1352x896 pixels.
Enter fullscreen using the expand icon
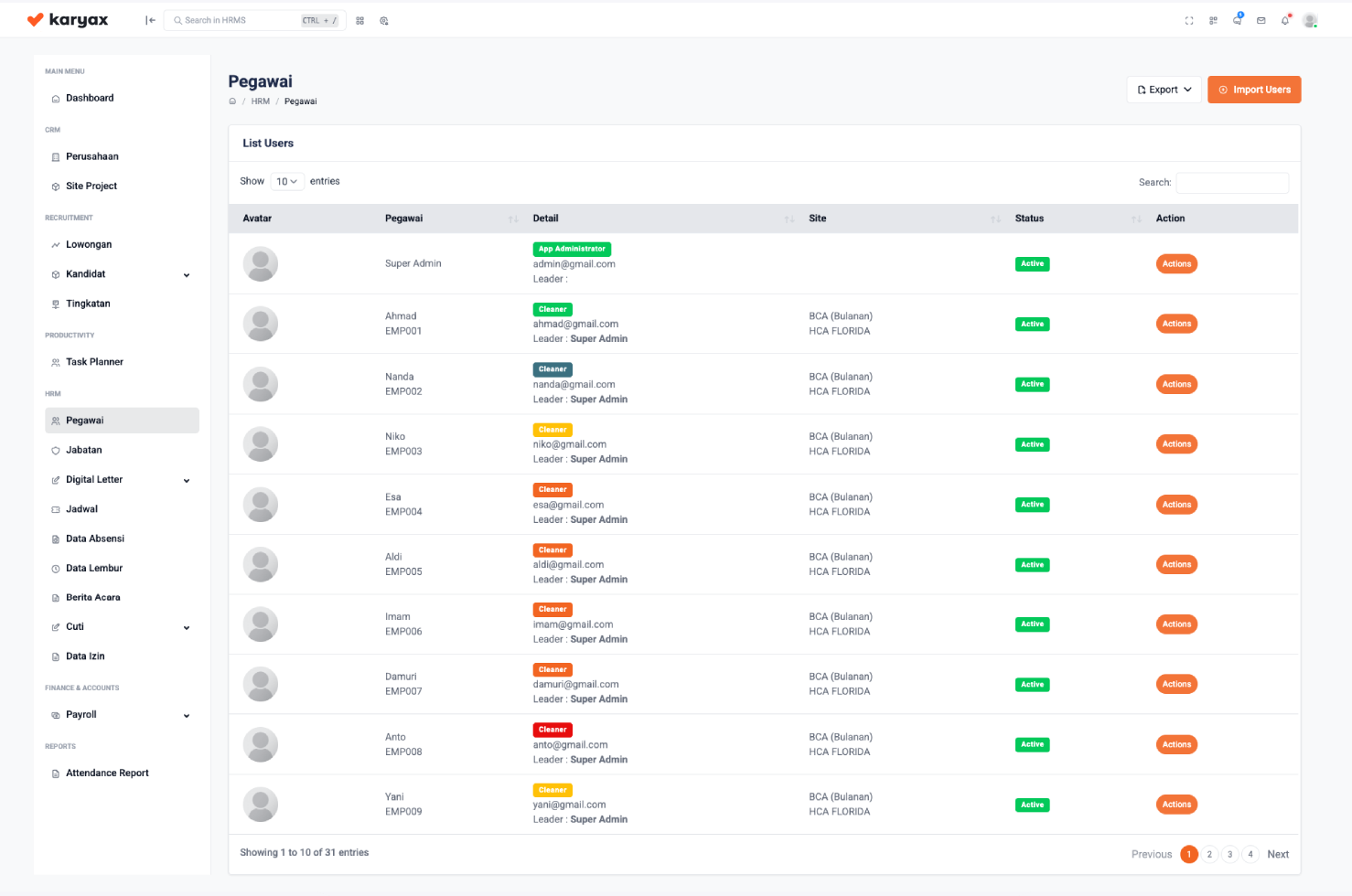(1189, 19)
